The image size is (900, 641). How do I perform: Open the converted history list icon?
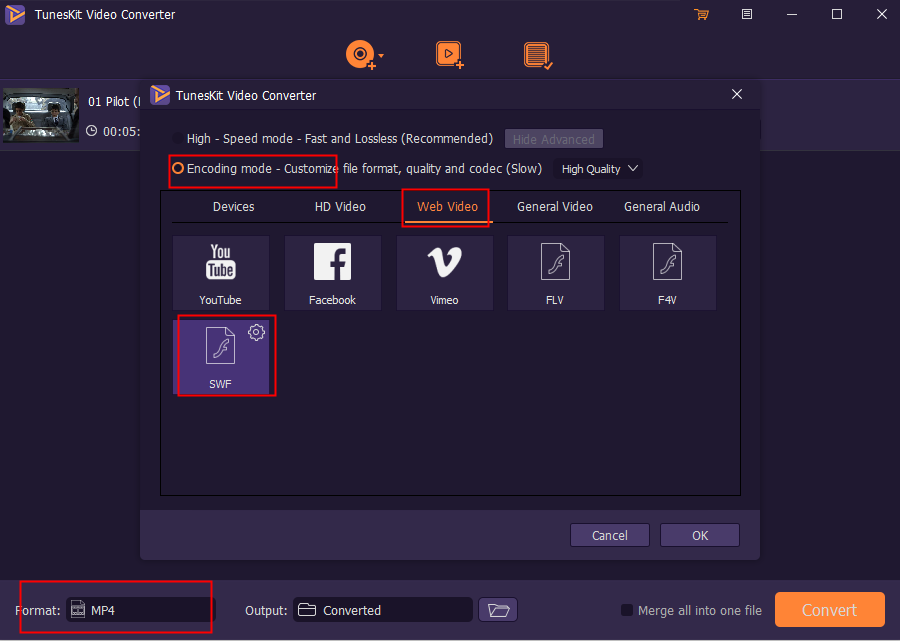click(x=538, y=56)
